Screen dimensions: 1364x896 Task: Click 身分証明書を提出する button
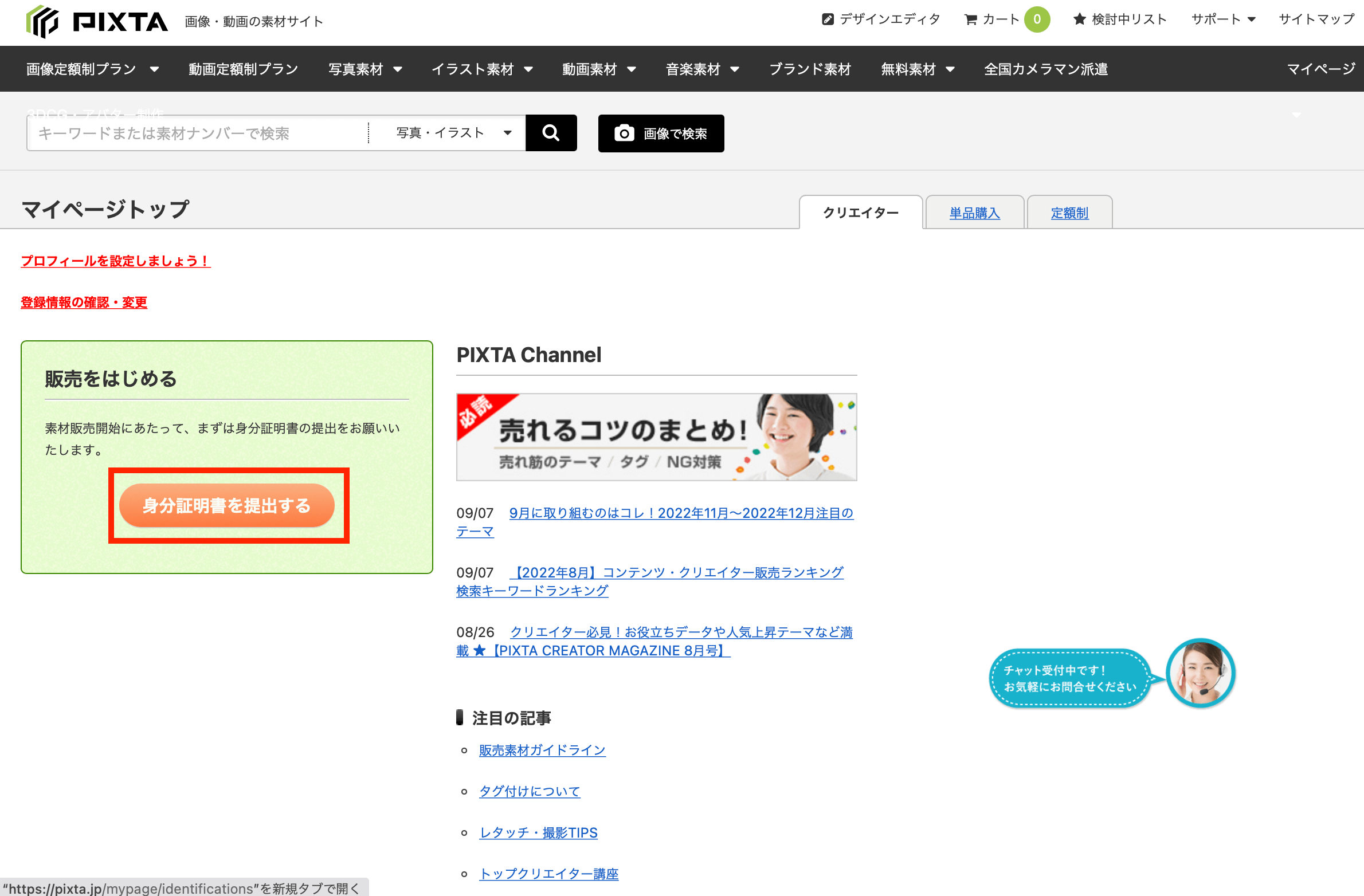227,505
